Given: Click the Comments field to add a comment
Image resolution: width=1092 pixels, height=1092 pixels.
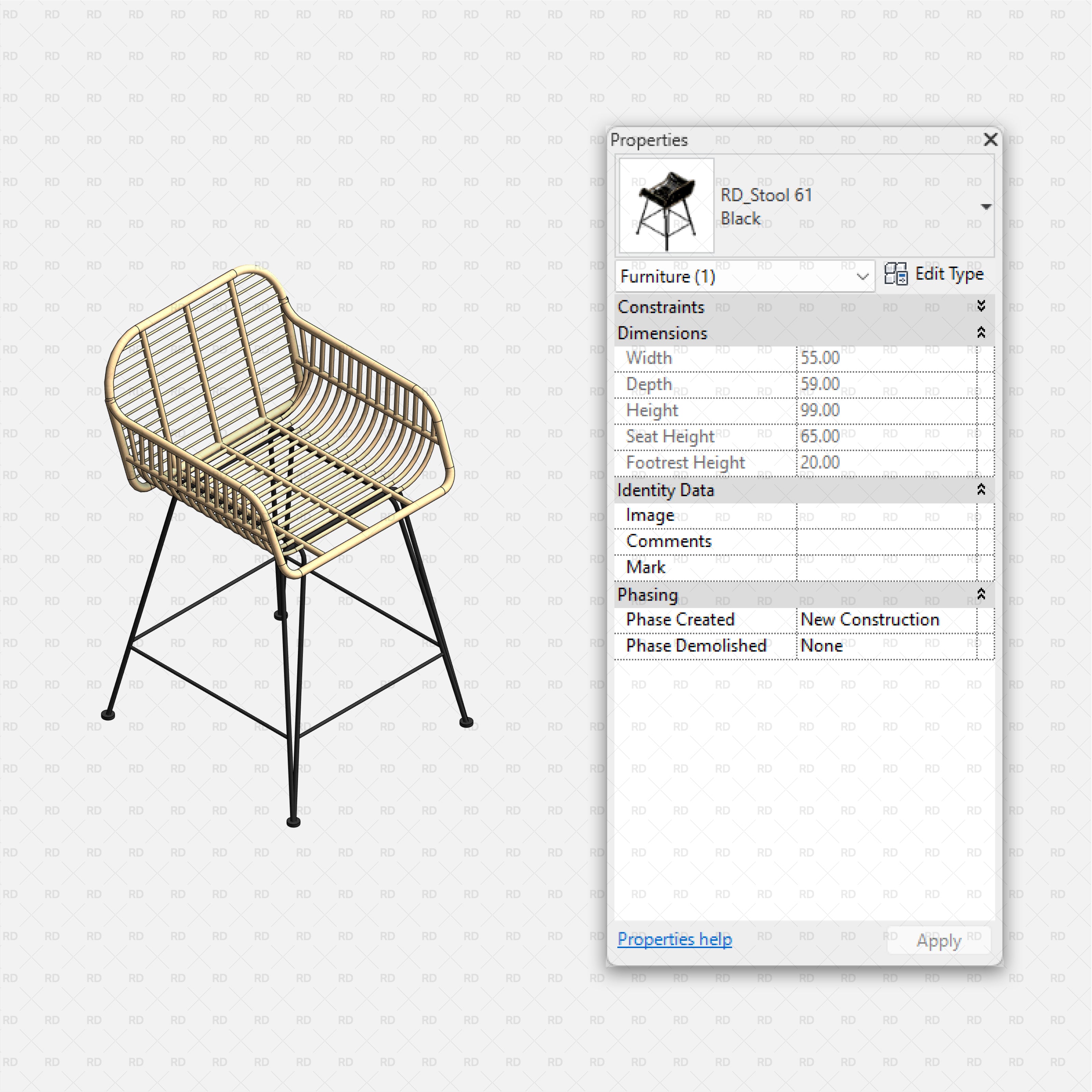Looking at the screenshot, I should (x=887, y=541).
